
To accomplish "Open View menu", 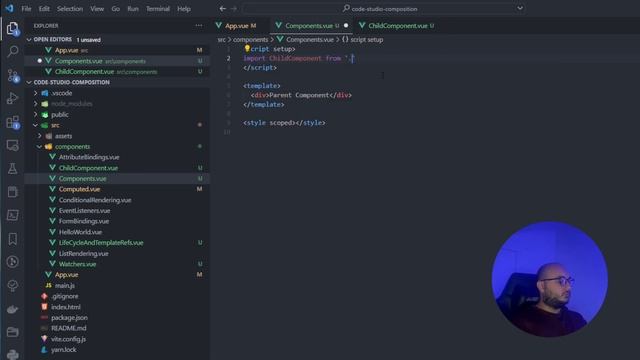I will click(x=97, y=9).
